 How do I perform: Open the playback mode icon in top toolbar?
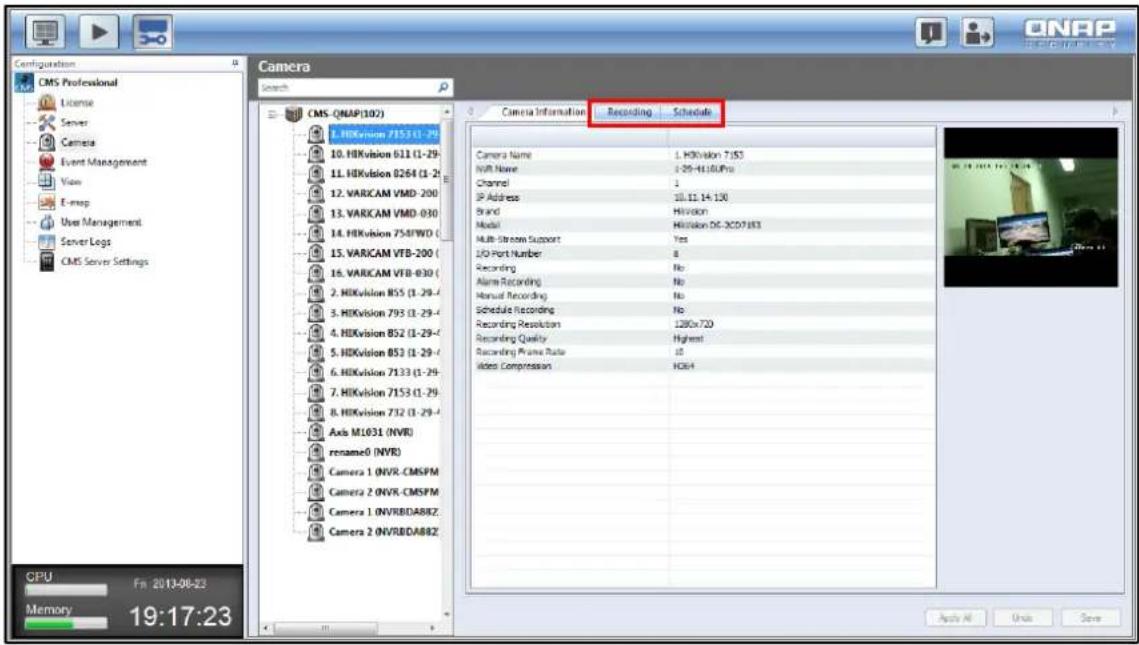pyautogui.click(x=101, y=33)
